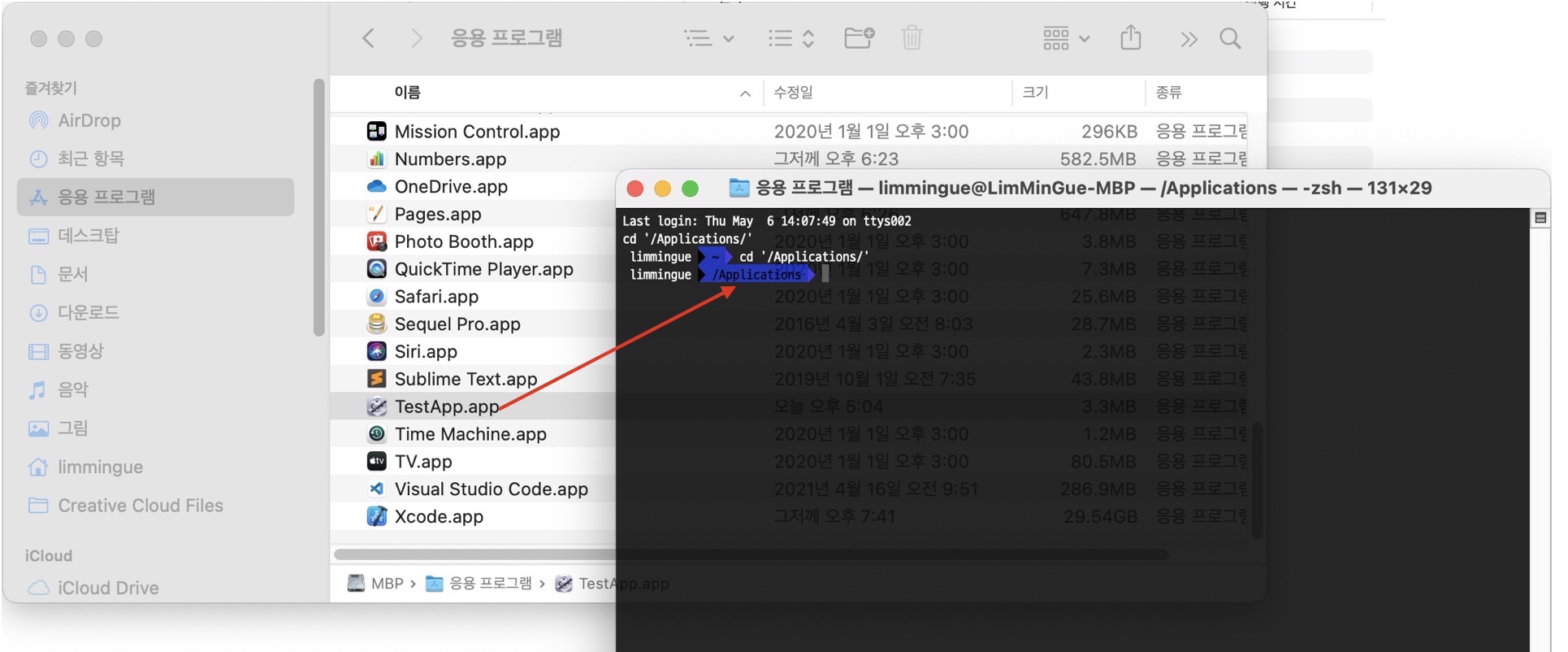Viewport: 1568px width, 652px height.
Task: Select Sublime Text.app icon
Action: [x=376, y=379]
